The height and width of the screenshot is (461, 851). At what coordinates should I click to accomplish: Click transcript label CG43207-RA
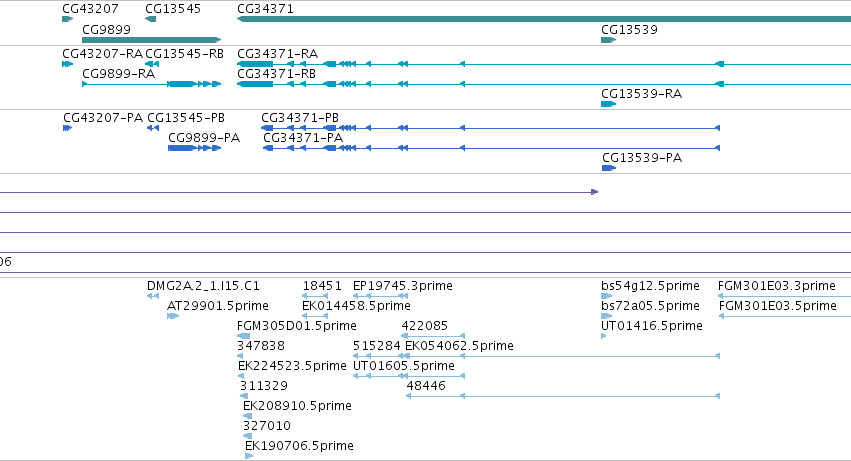pyautogui.click(x=102, y=53)
